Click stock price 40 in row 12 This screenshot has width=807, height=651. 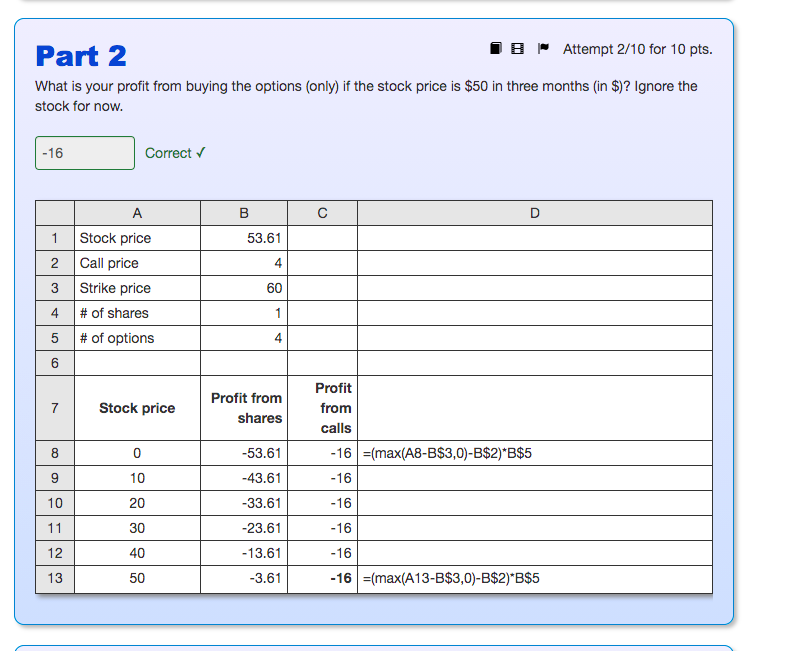pyautogui.click(x=137, y=553)
